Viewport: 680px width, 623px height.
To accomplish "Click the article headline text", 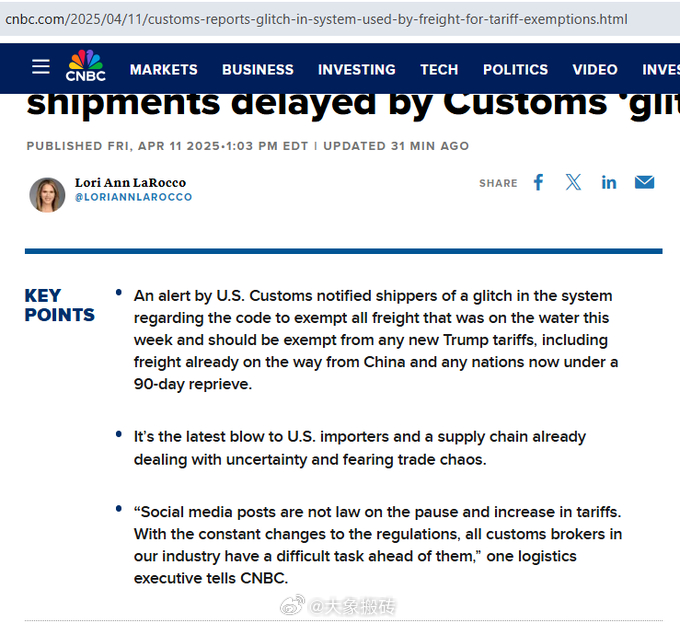I will (353, 104).
